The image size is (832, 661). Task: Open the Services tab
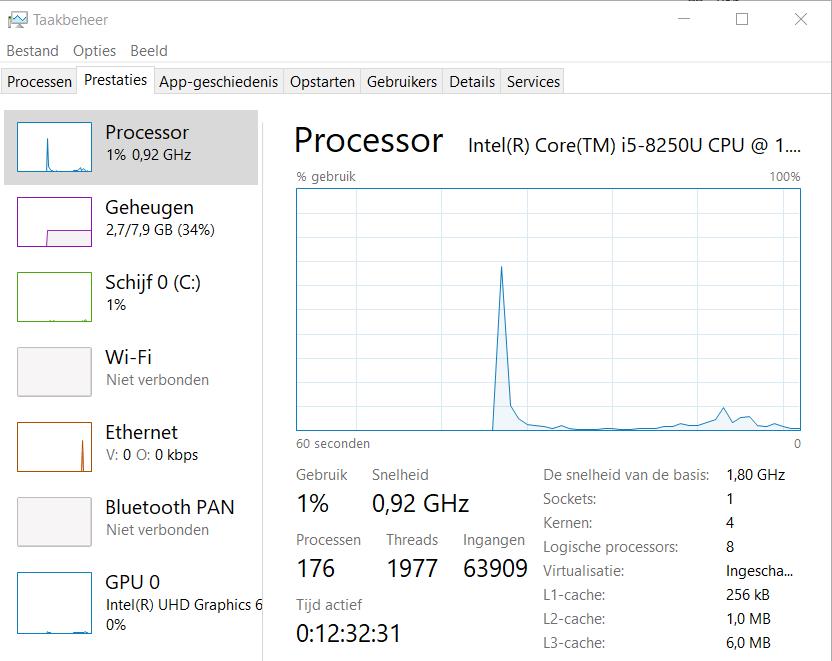(x=533, y=82)
